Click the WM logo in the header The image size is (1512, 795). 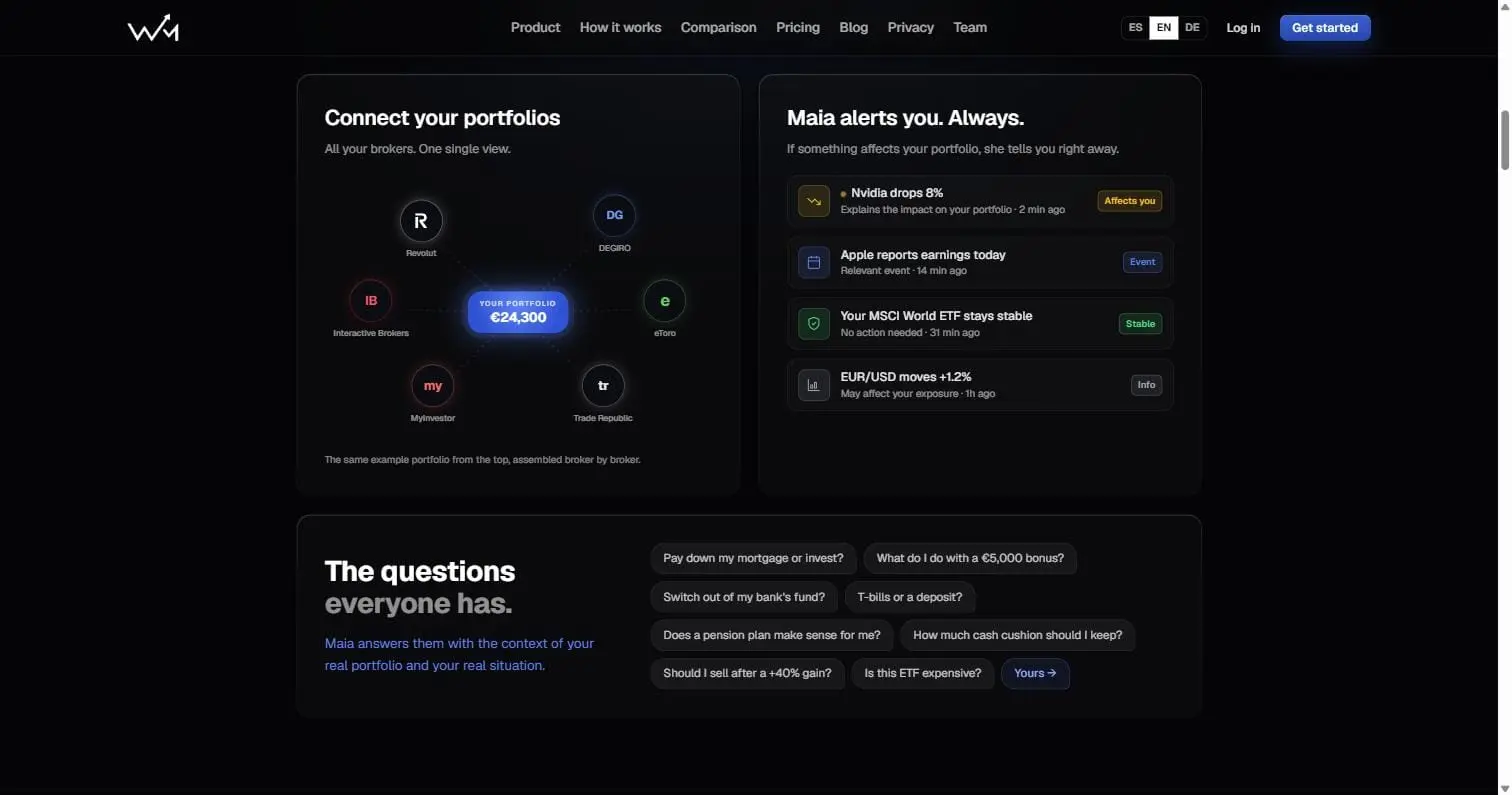tap(153, 28)
